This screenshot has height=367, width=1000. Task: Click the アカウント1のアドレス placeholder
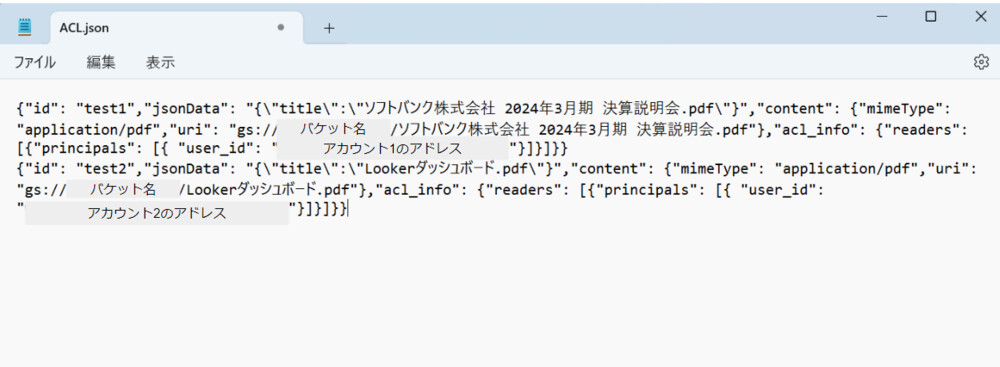tap(392, 149)
